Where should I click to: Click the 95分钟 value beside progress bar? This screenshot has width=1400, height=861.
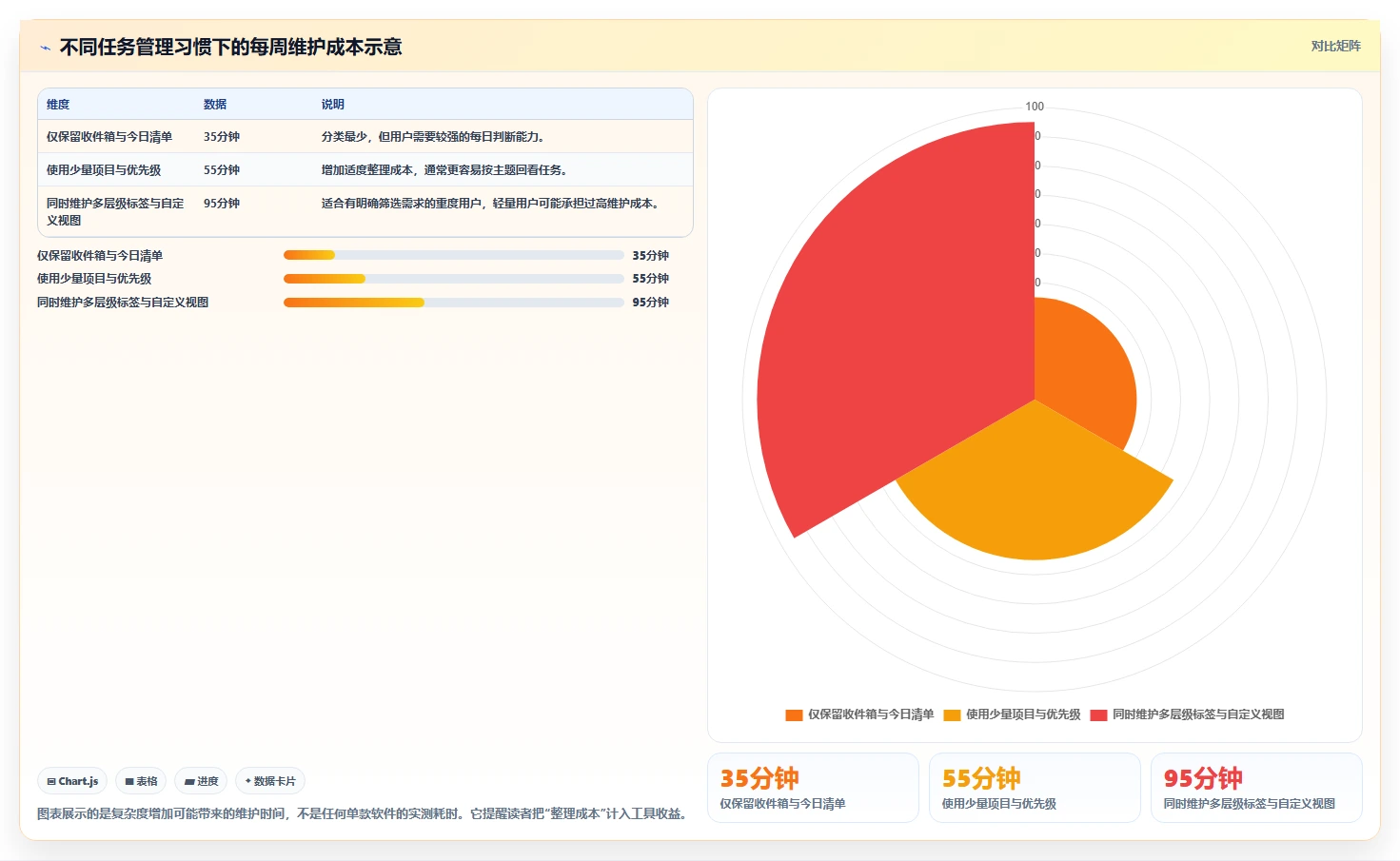650,303
